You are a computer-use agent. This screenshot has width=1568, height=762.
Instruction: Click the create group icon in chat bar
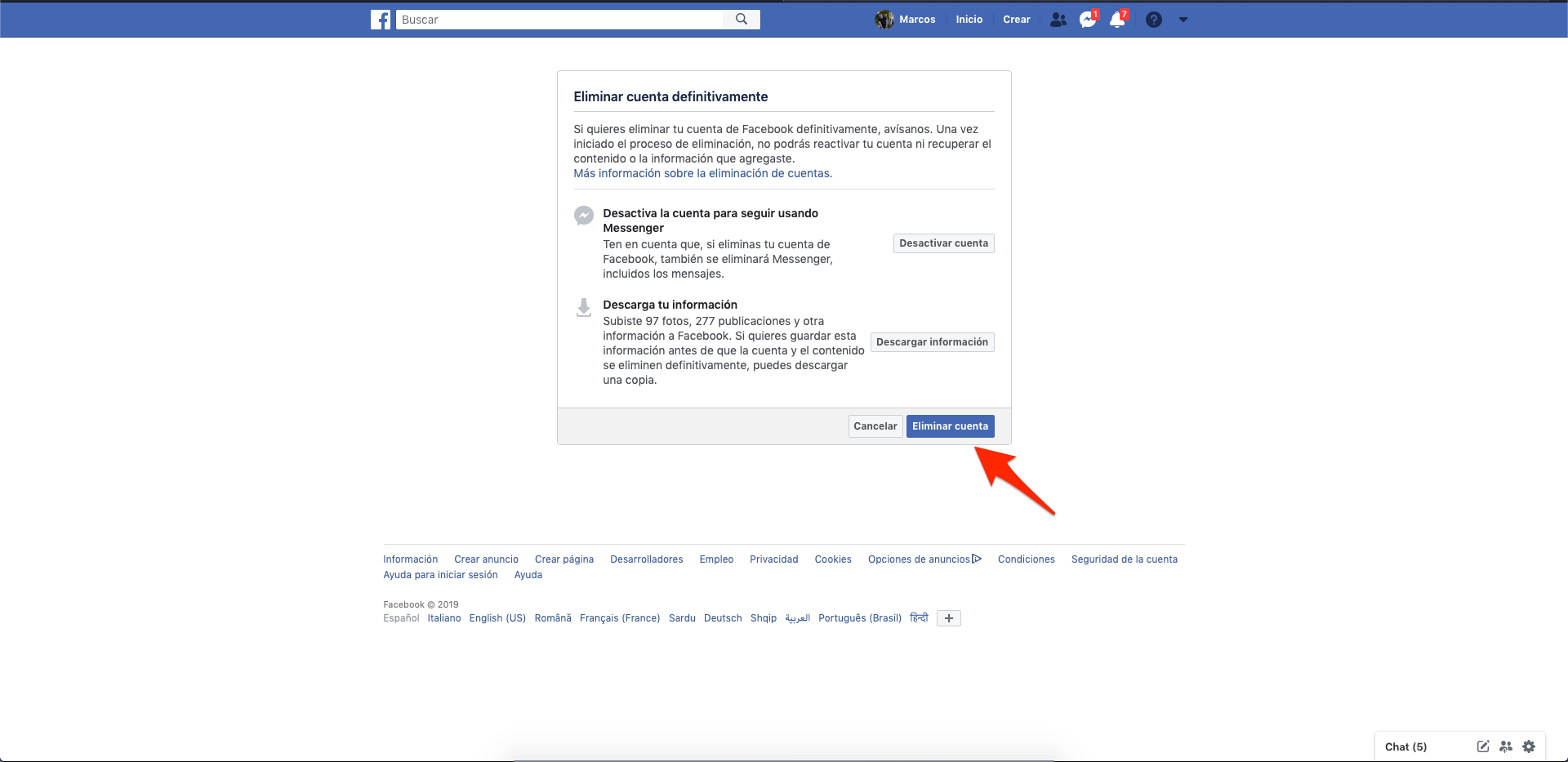tap(1506, 746)
